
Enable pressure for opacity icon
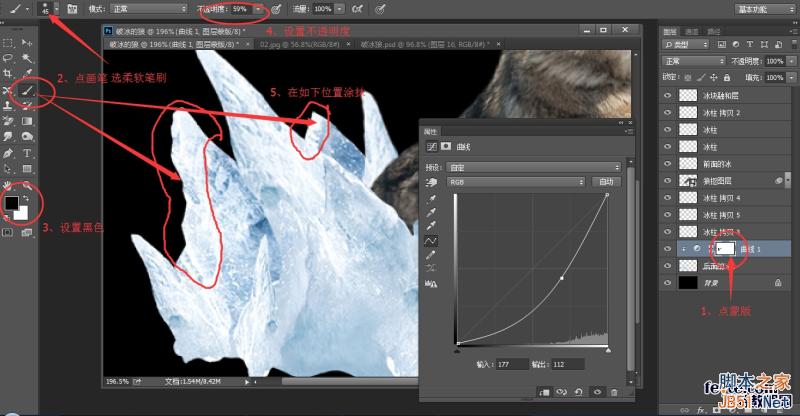click(x=276, y=9)
